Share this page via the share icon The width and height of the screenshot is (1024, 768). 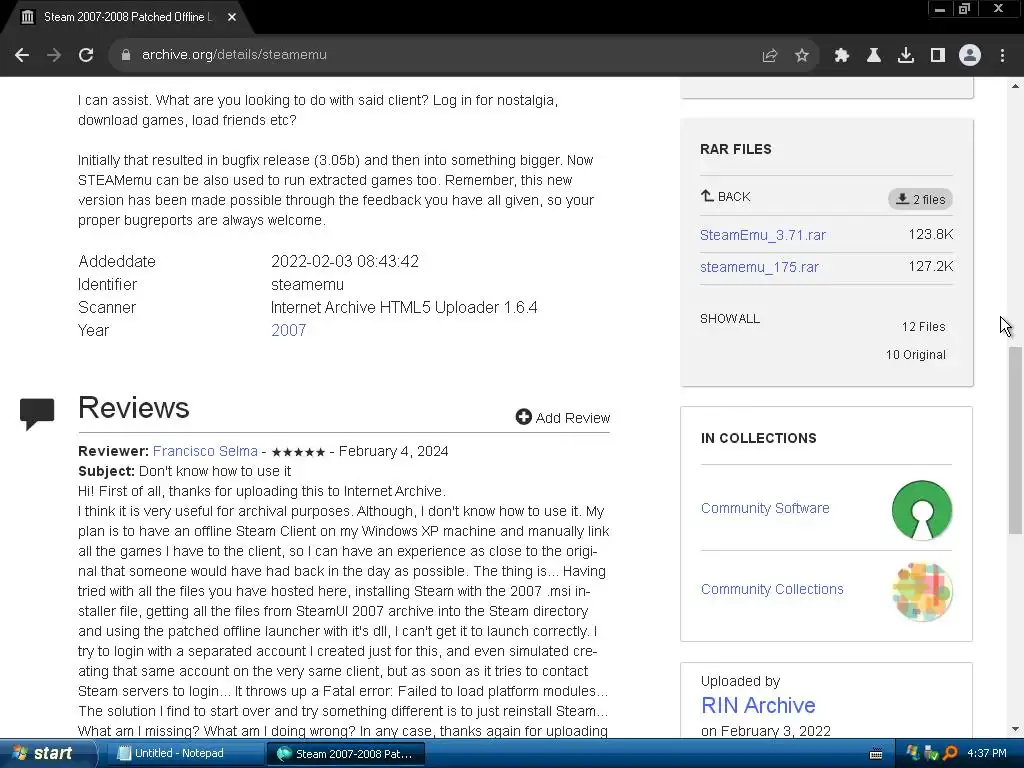(x=770, y=56)
